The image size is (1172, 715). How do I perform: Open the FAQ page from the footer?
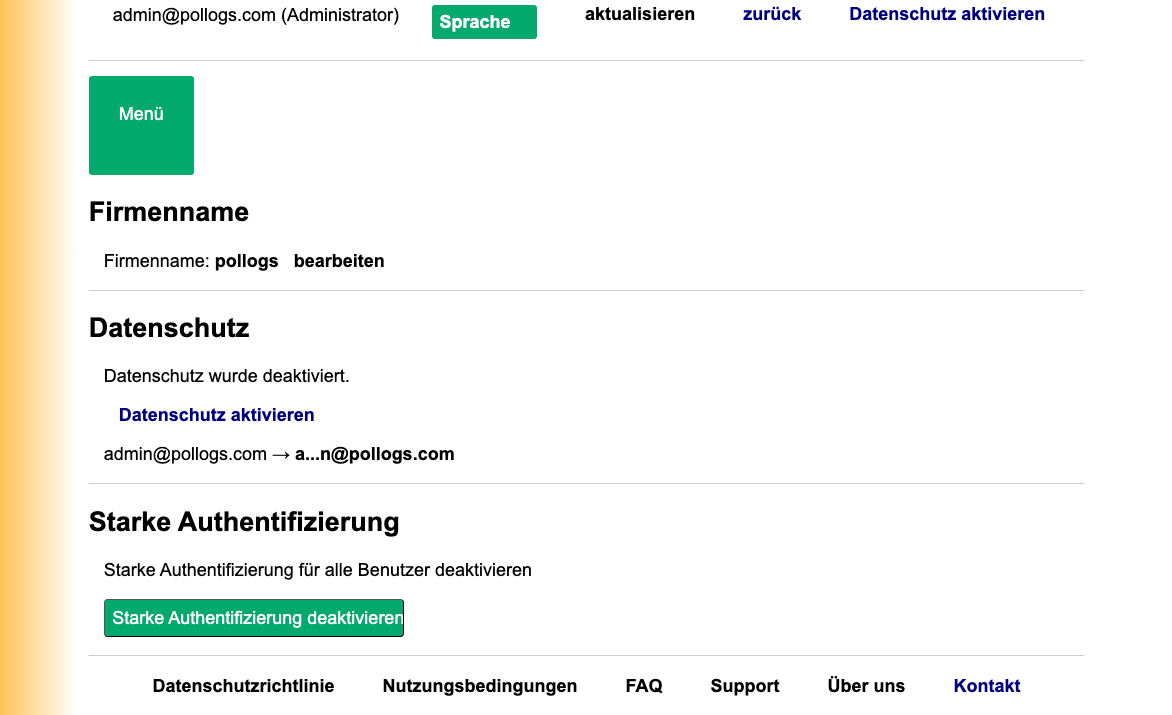644,686
